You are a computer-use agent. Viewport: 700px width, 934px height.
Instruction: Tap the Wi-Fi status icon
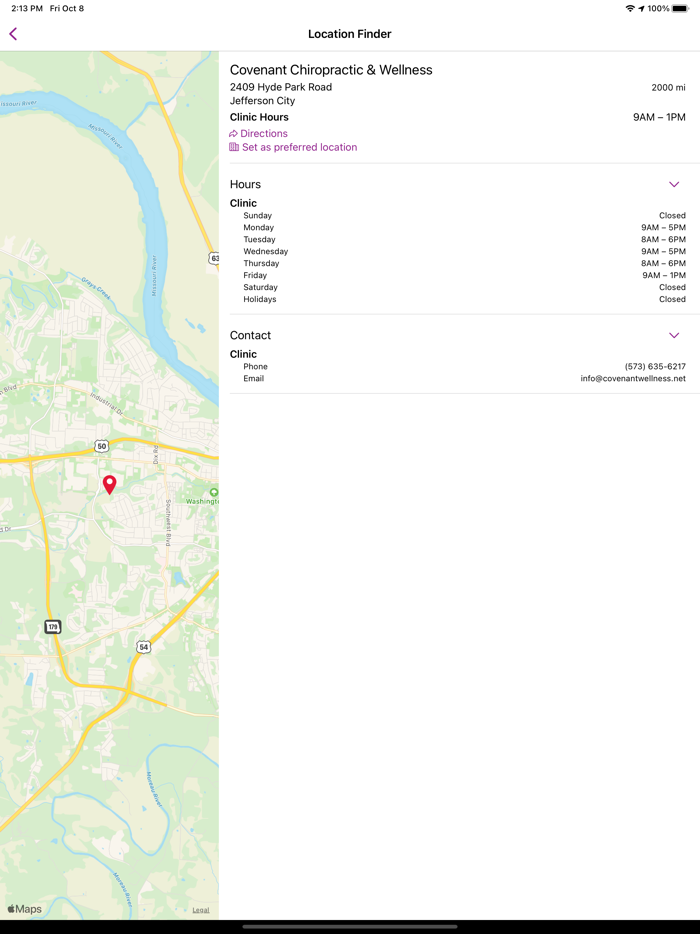630,8
